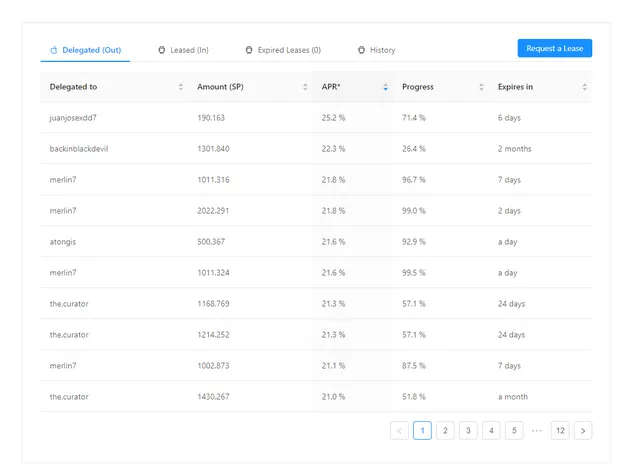The image size is (640, 470).
Task: Click progress value 99.5 %
Action: (413, 273)
